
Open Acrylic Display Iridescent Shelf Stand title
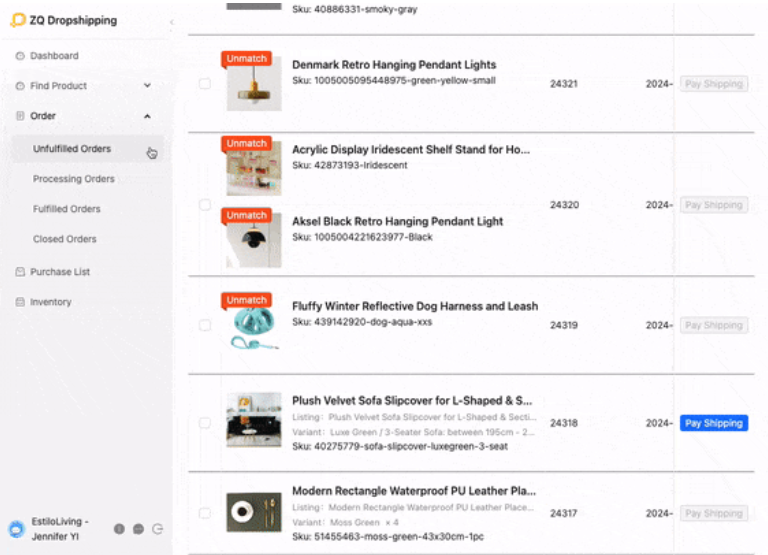410,149
